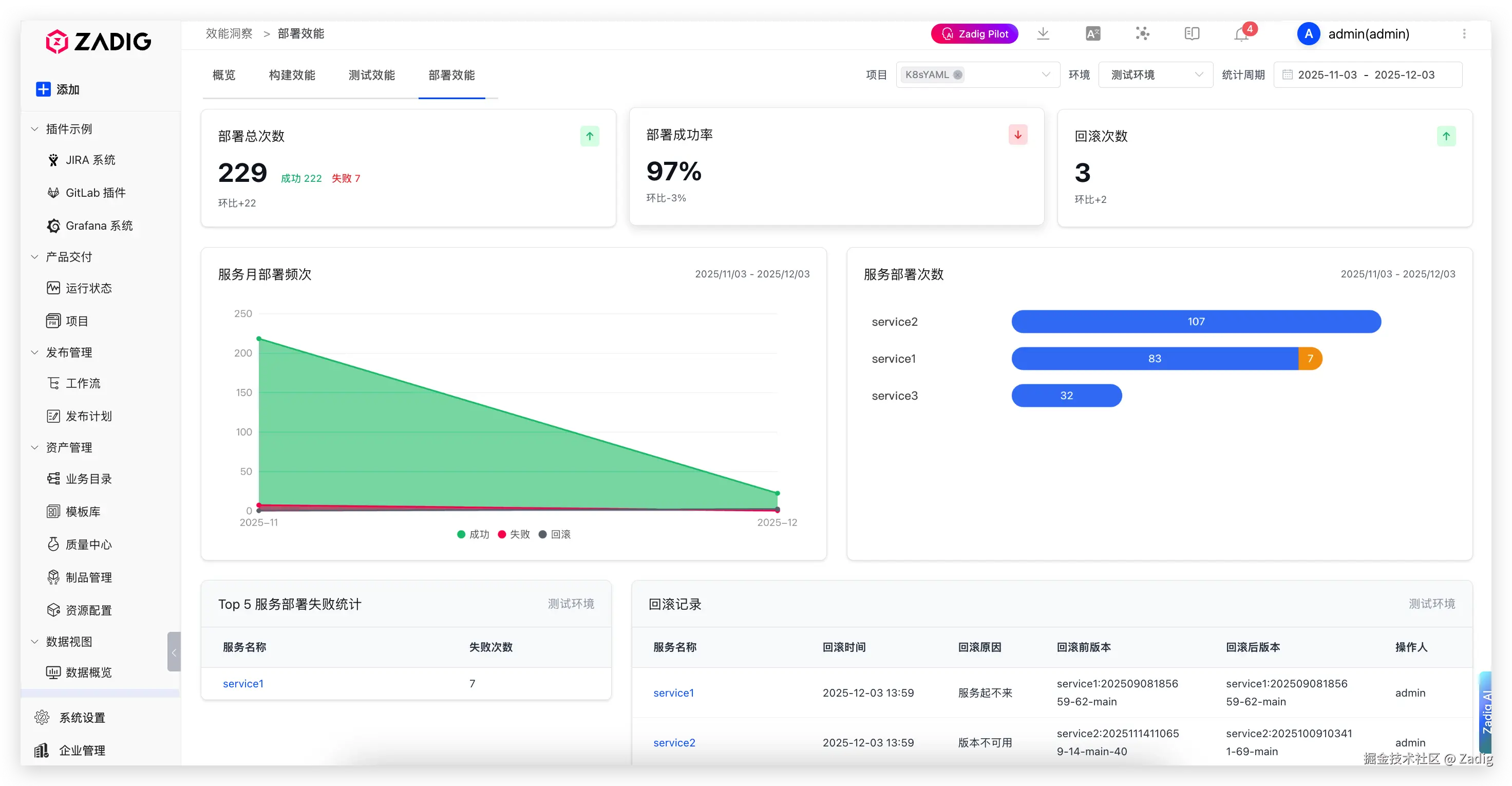The image size is (1512, 786).
Task: Open the 环境 测试环境 dropdown
Action: [x=1155, y=74]
